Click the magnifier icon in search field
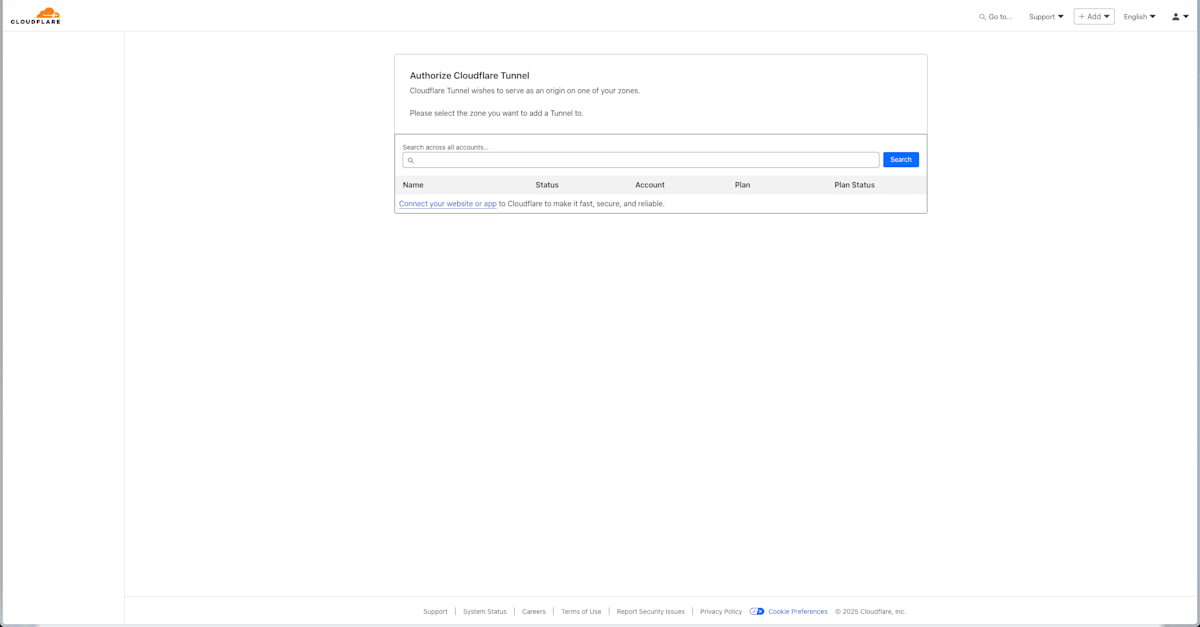The width and height of the screenshot is (1200, 627). 411,161
